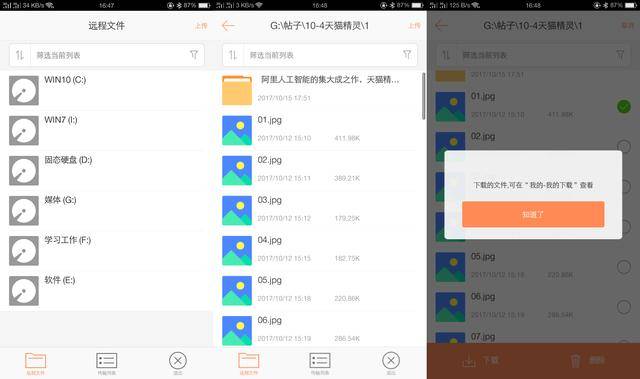Image resolution: width=640 pixels, height=379 pixels.
Task: Tap sort icon on dimmed right screen
Action: coord(446,55)
